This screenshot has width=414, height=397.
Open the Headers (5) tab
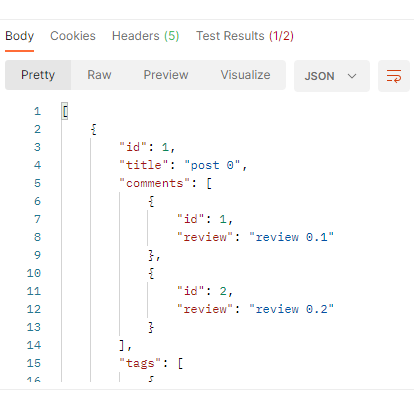[145, 36]
